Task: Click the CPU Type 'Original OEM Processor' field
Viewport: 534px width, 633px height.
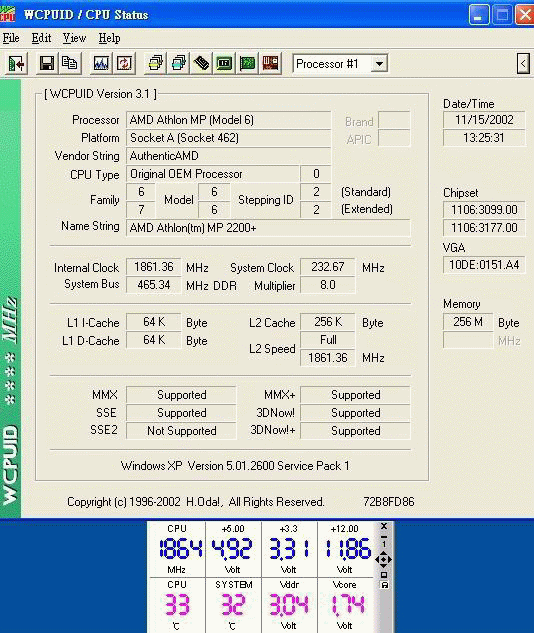Action: (x=213, y=174)
